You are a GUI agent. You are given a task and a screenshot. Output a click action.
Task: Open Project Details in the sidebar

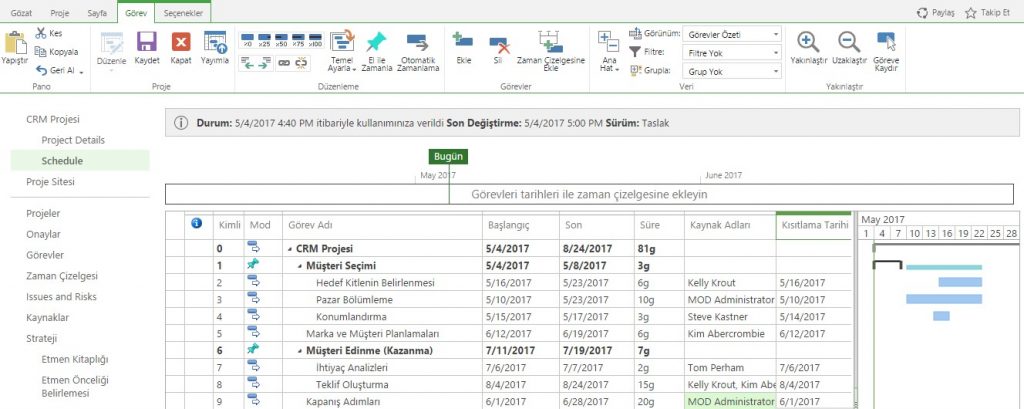tap(73, 140)
